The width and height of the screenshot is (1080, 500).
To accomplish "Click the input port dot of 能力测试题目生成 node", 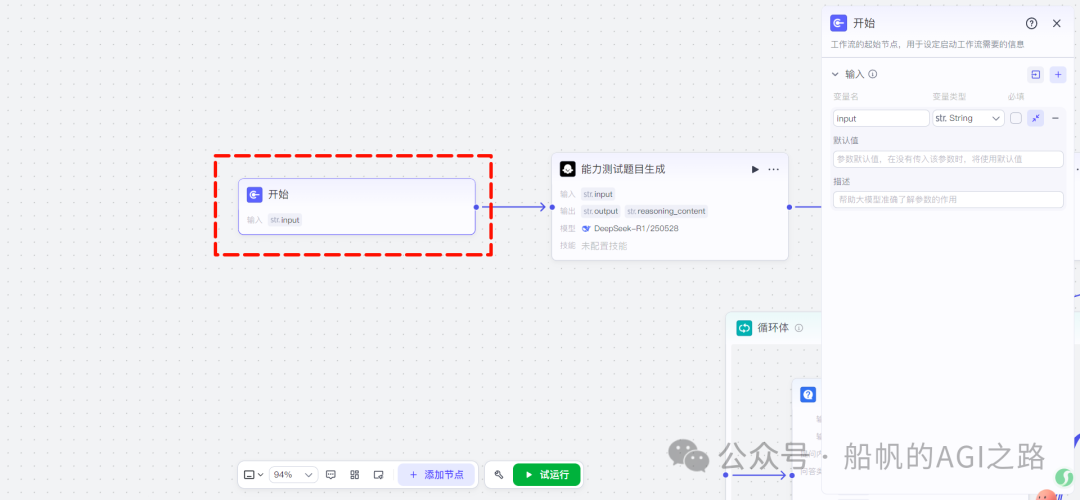I will (552, 207).
